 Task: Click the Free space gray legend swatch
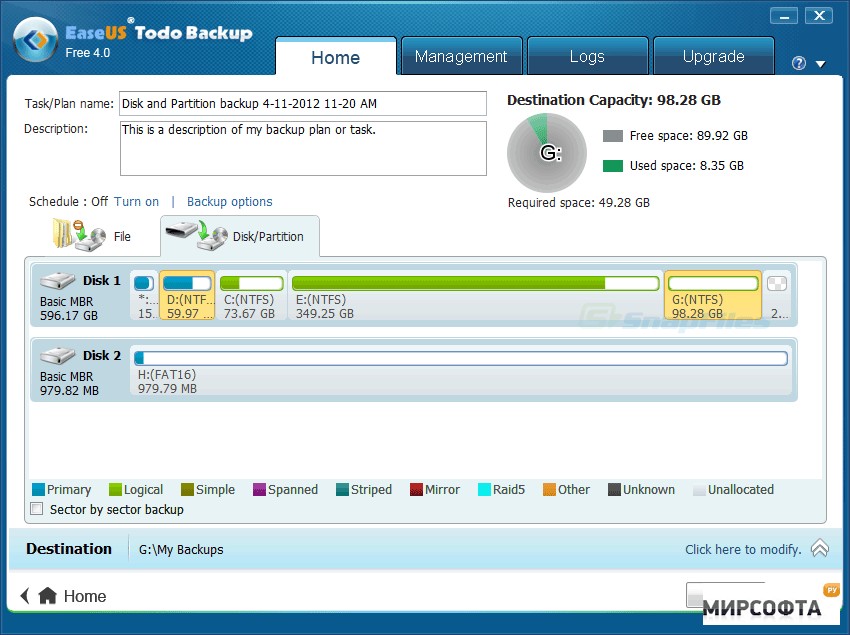pyautogui.click(x=613, y=136)
